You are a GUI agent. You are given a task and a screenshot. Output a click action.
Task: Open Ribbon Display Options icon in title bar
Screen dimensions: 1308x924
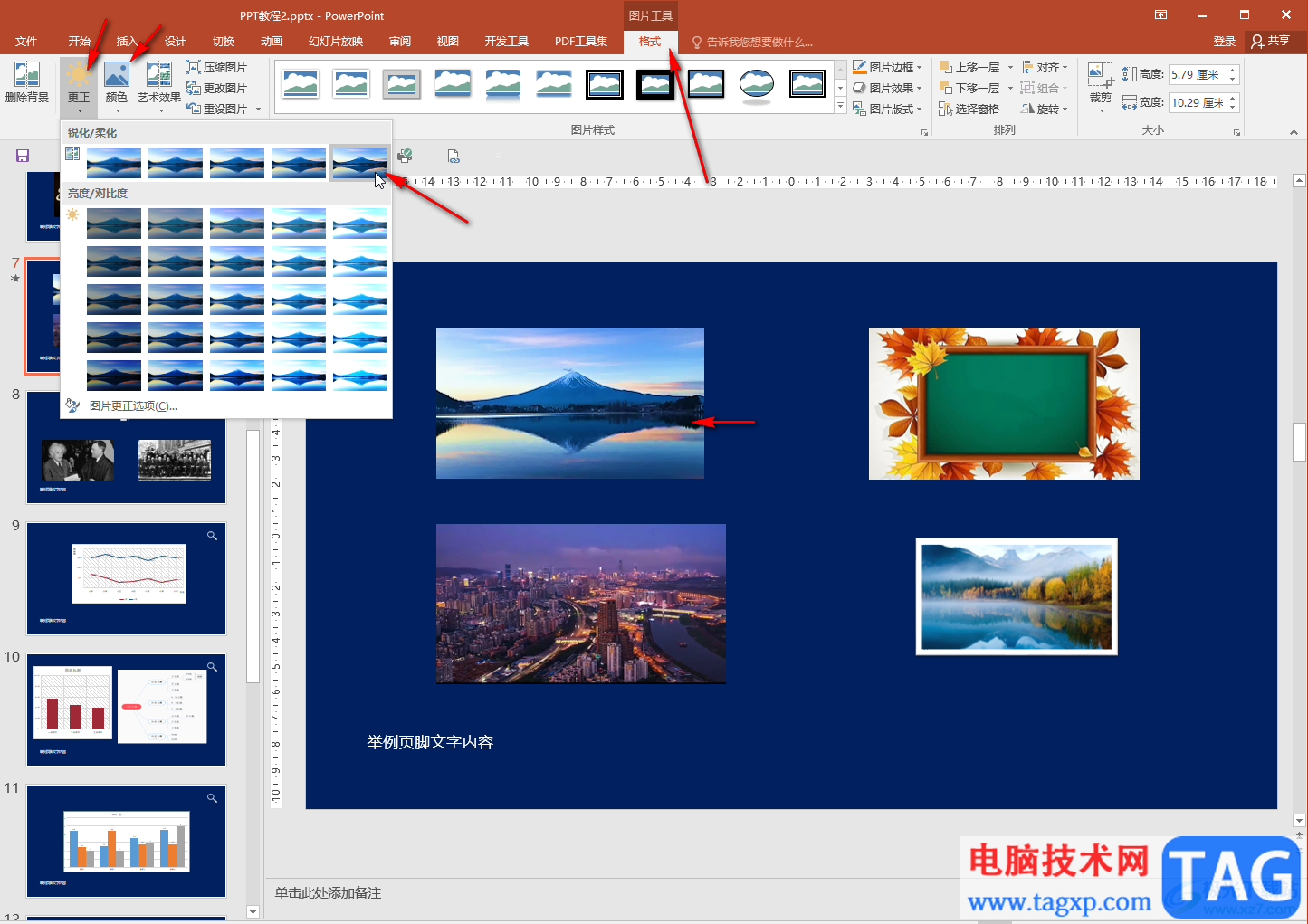pyautogui.click(x=1160, y=14)
